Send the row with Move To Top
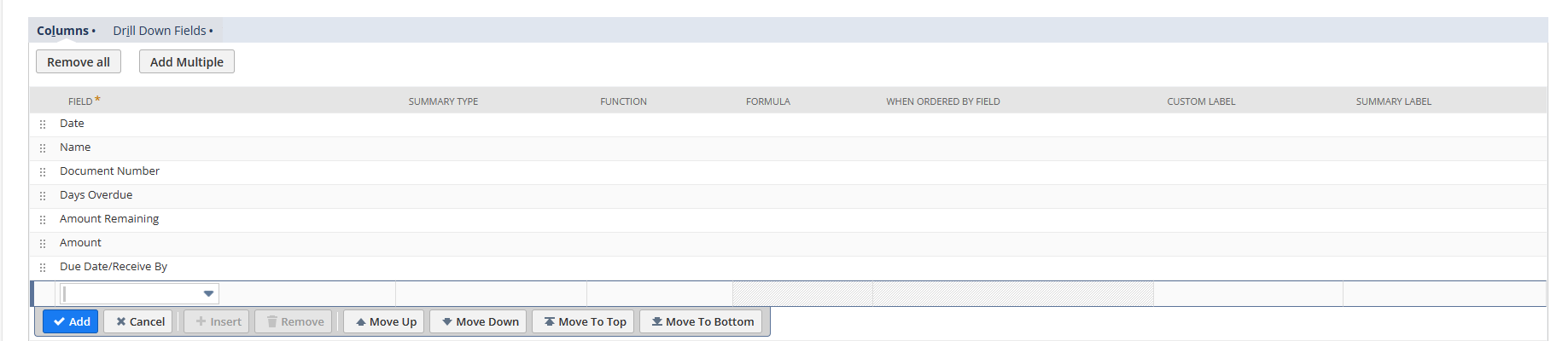The height and width of the screenshot is (341, 1568). (x=584, y=321)
